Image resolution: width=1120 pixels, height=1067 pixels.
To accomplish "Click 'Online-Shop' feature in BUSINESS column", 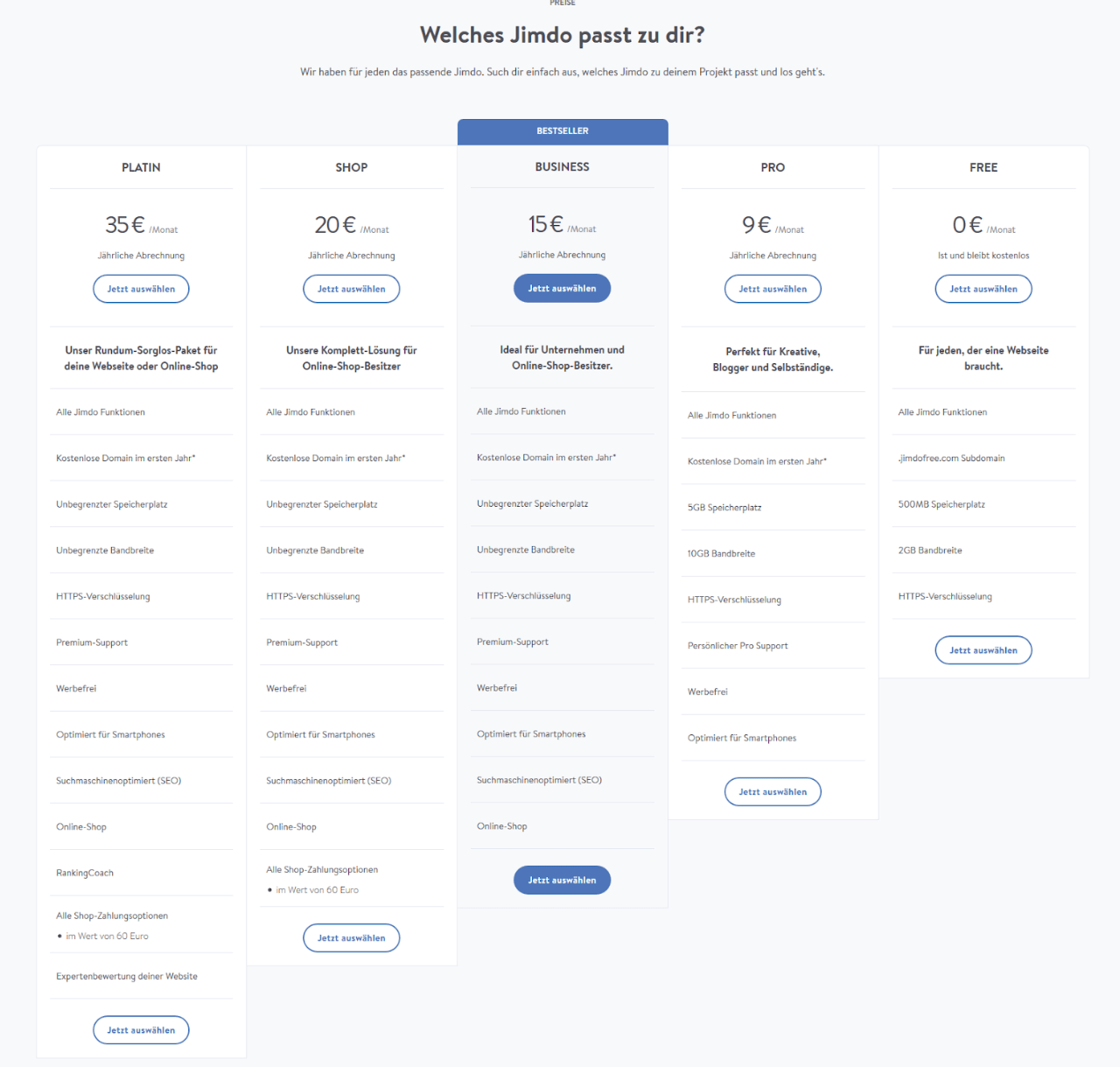I will (x=502, y=826).
